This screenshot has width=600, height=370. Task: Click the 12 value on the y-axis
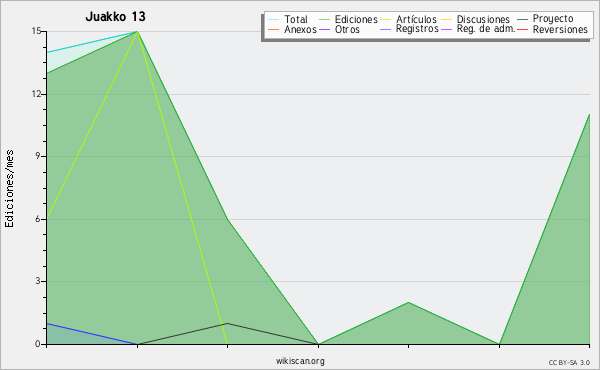[x=36, y=94]
